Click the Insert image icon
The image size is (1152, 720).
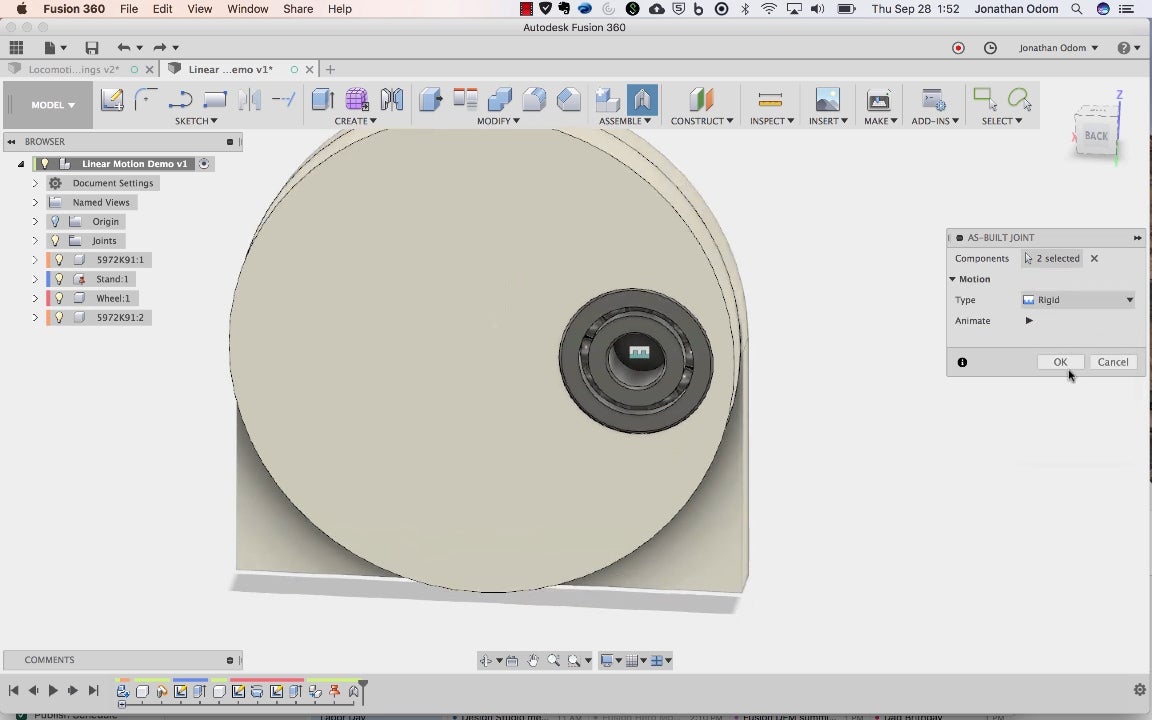point(827,99)
